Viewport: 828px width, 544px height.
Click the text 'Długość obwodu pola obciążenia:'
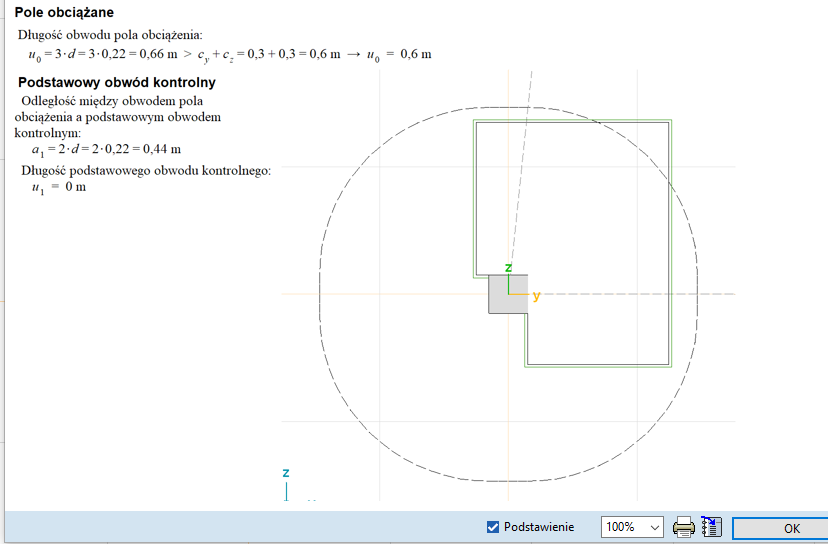pyautogui.click(x=110, y=35)
